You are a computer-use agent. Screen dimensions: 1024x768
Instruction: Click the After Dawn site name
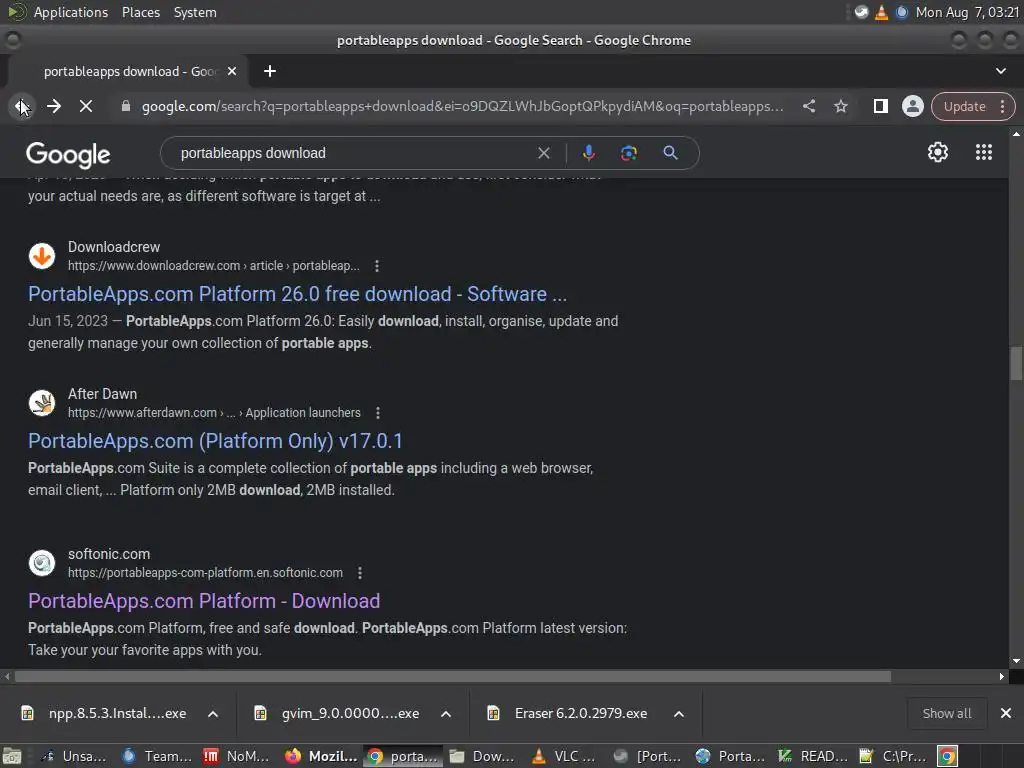coord(103,394)
